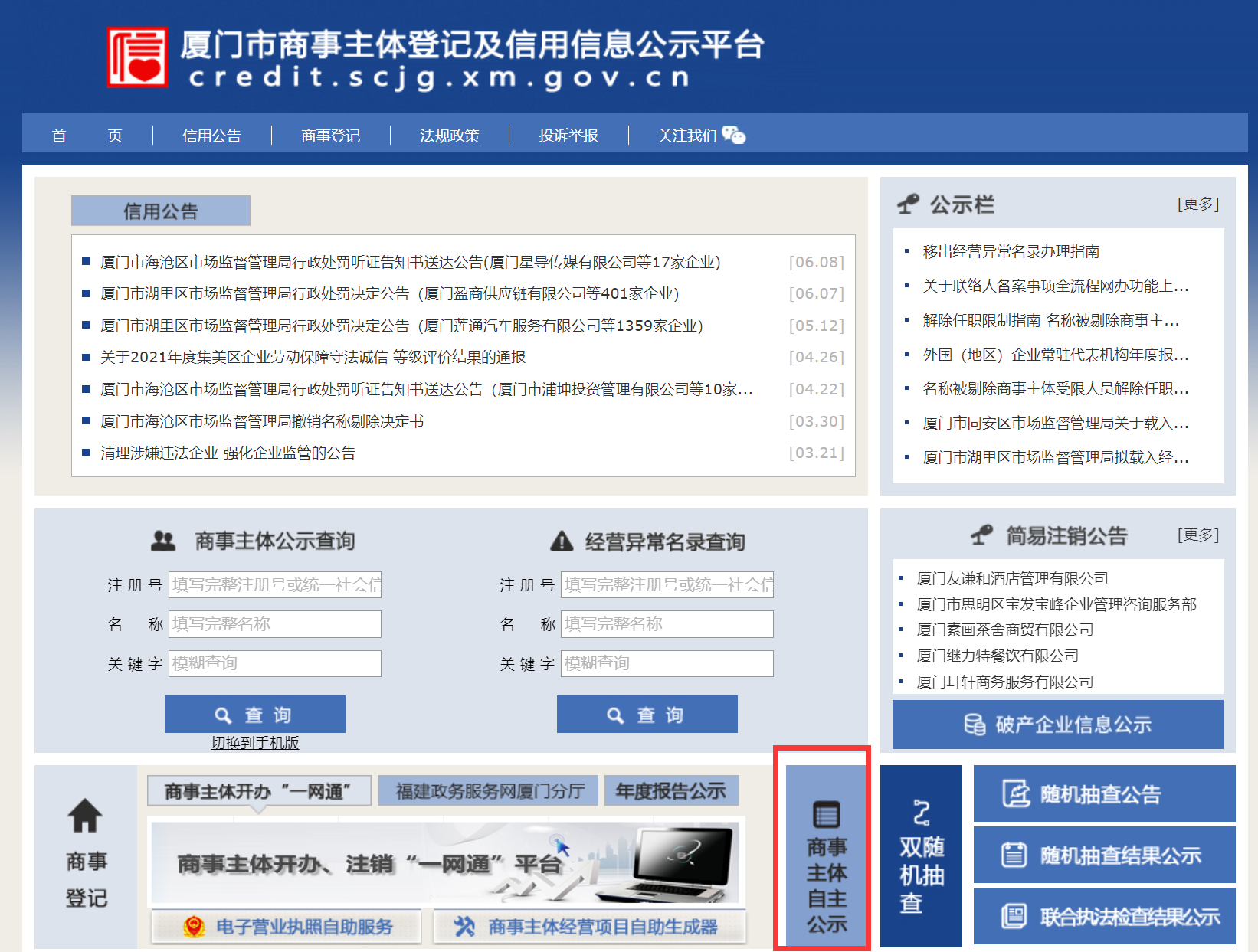1258x952 pixels.
Task: Open the 商事登记 navigation menu
Action: pos(331,136)
